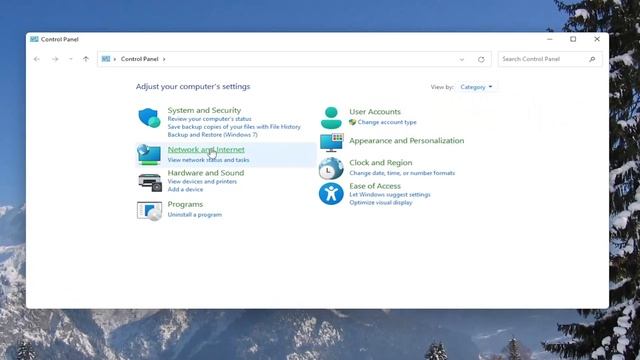Click Let Windows suggest settings
Image resolution: width=640 pixels, height=360 pixels.
click(x=390, y=195)
